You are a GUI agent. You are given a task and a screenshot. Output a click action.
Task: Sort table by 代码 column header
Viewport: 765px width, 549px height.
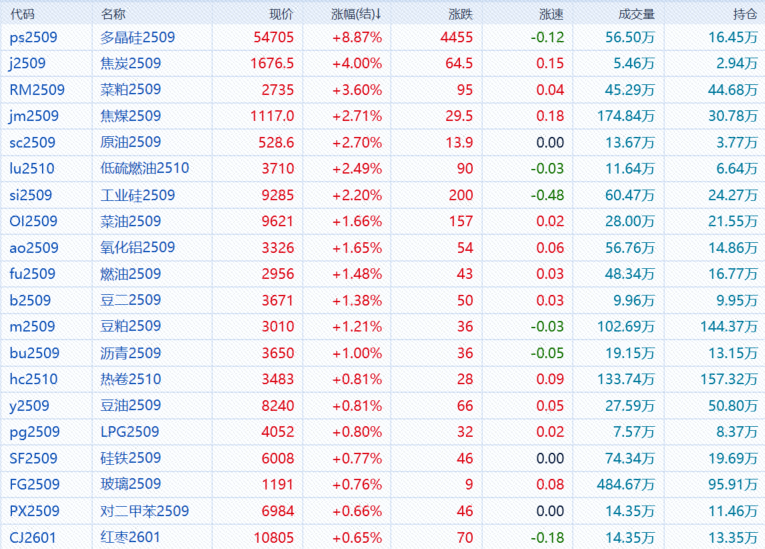click(22, 15)
